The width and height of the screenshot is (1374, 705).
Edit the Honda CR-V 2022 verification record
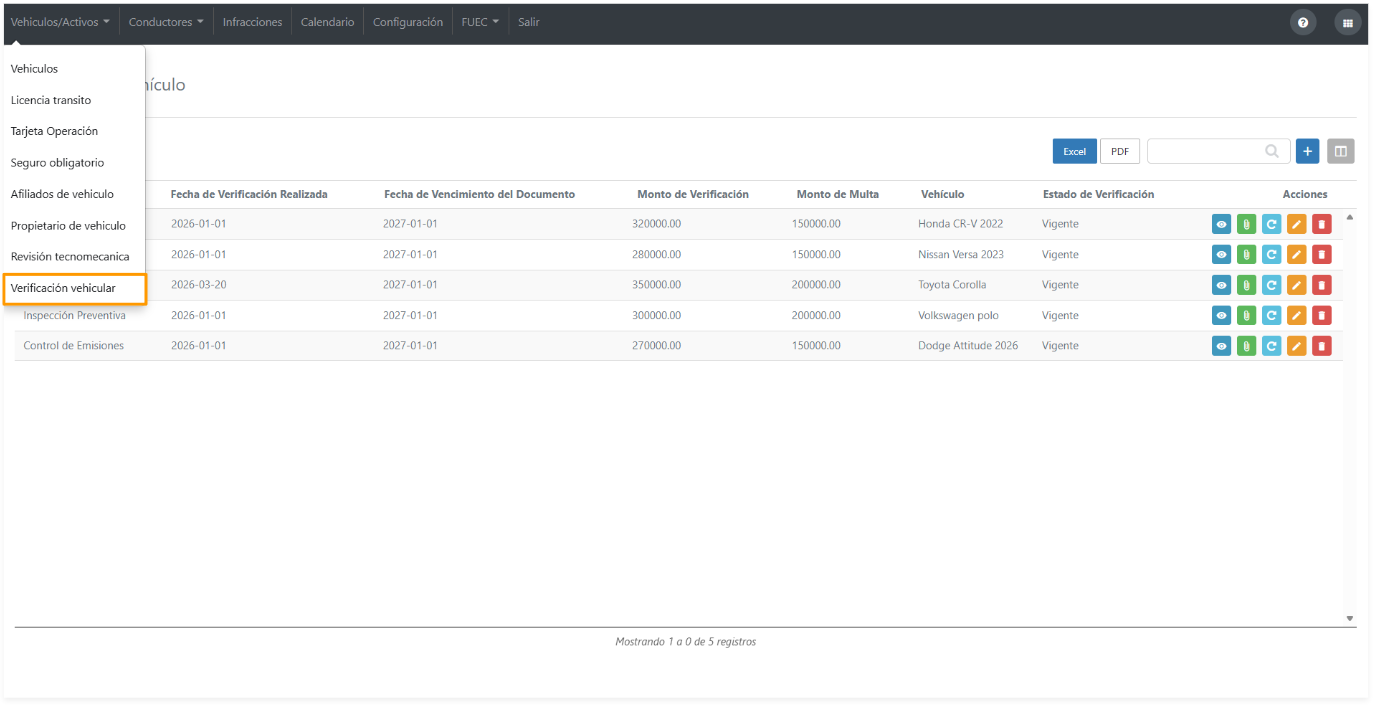pos(1296,224)
